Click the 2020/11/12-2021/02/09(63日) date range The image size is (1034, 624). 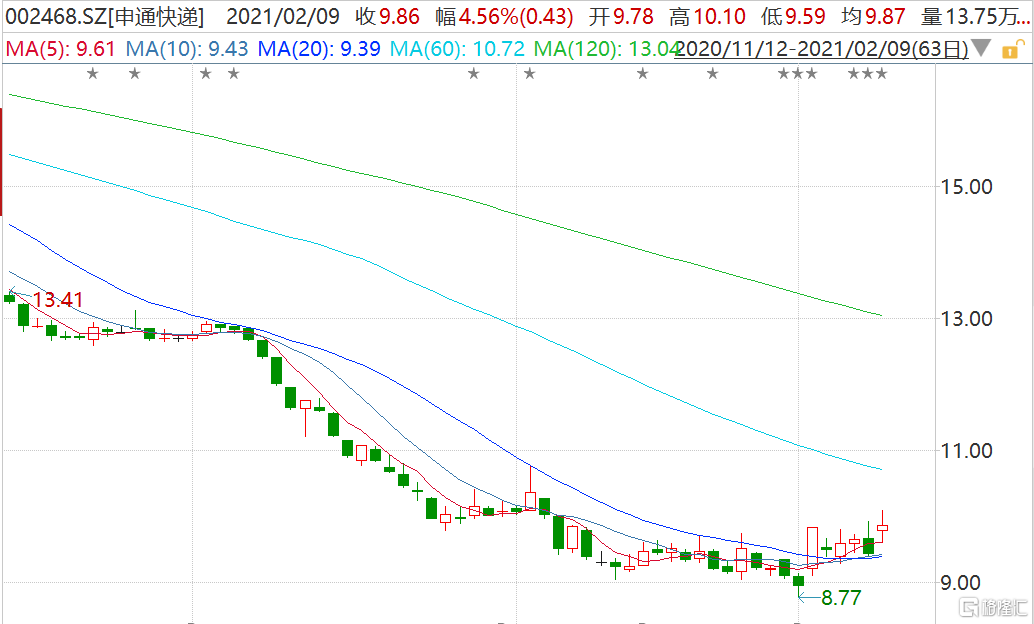click(822, 49)
